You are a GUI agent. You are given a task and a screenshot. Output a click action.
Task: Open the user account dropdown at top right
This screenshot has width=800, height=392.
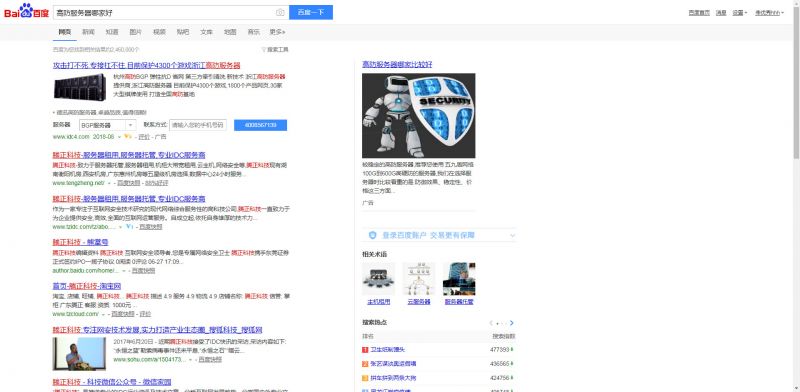click(769, 13)
